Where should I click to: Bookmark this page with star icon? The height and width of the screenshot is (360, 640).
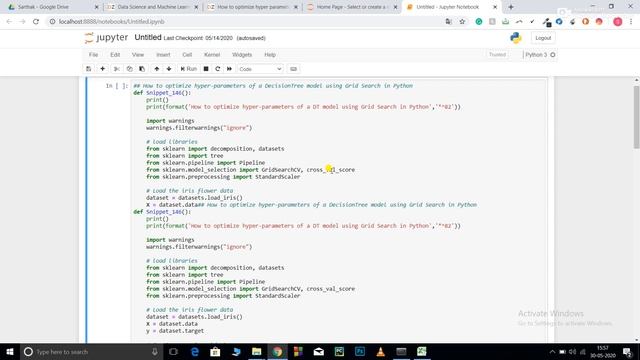(x=462, y=22)
